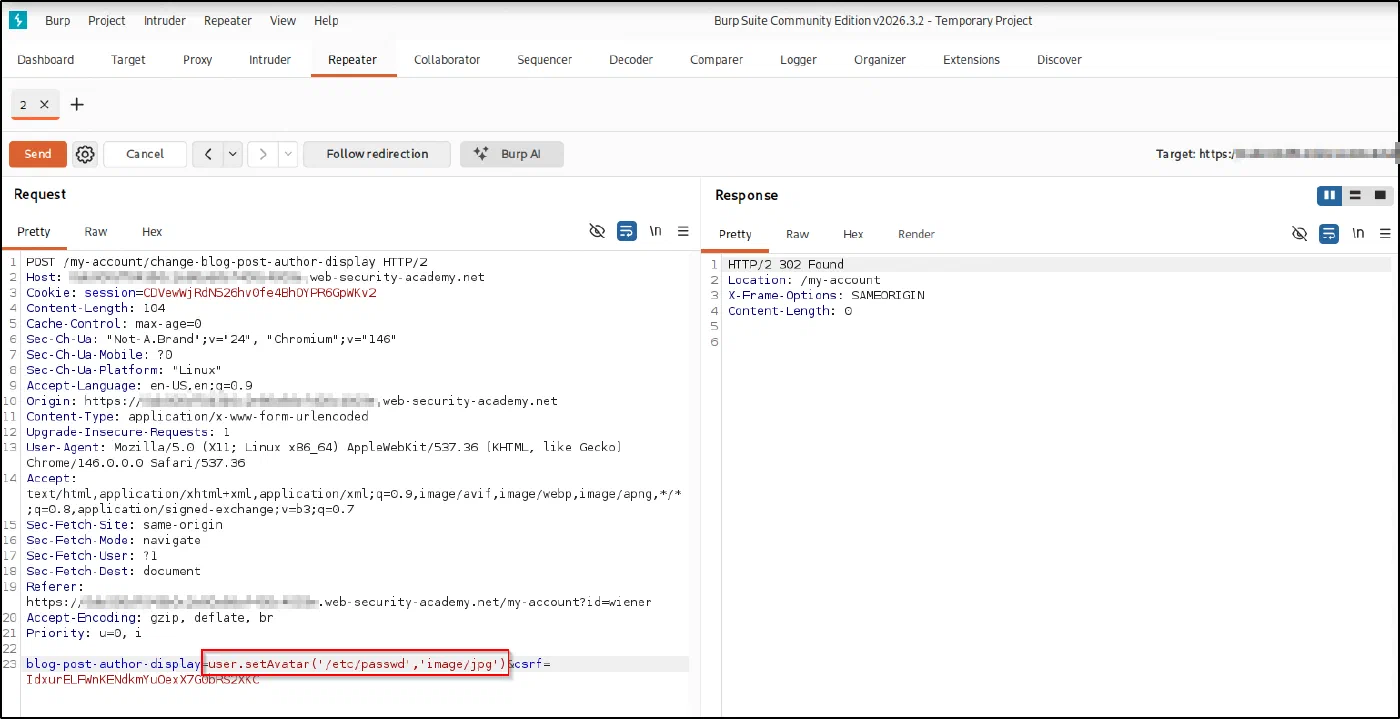Select side-by-side split layout icon
1400x719 pixels.
click(x=1329, y=195)
